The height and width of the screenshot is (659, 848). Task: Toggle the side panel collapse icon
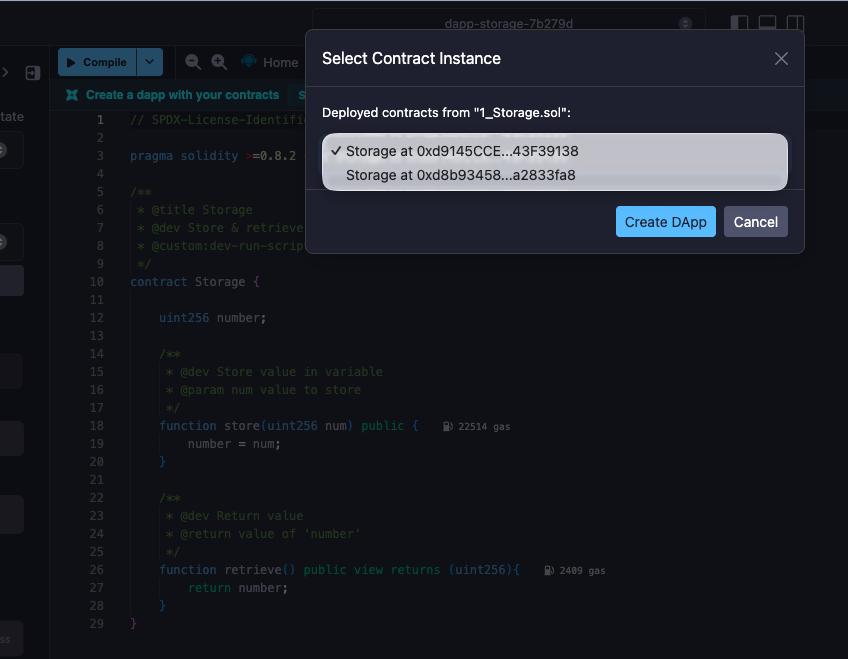click(33, 72)
